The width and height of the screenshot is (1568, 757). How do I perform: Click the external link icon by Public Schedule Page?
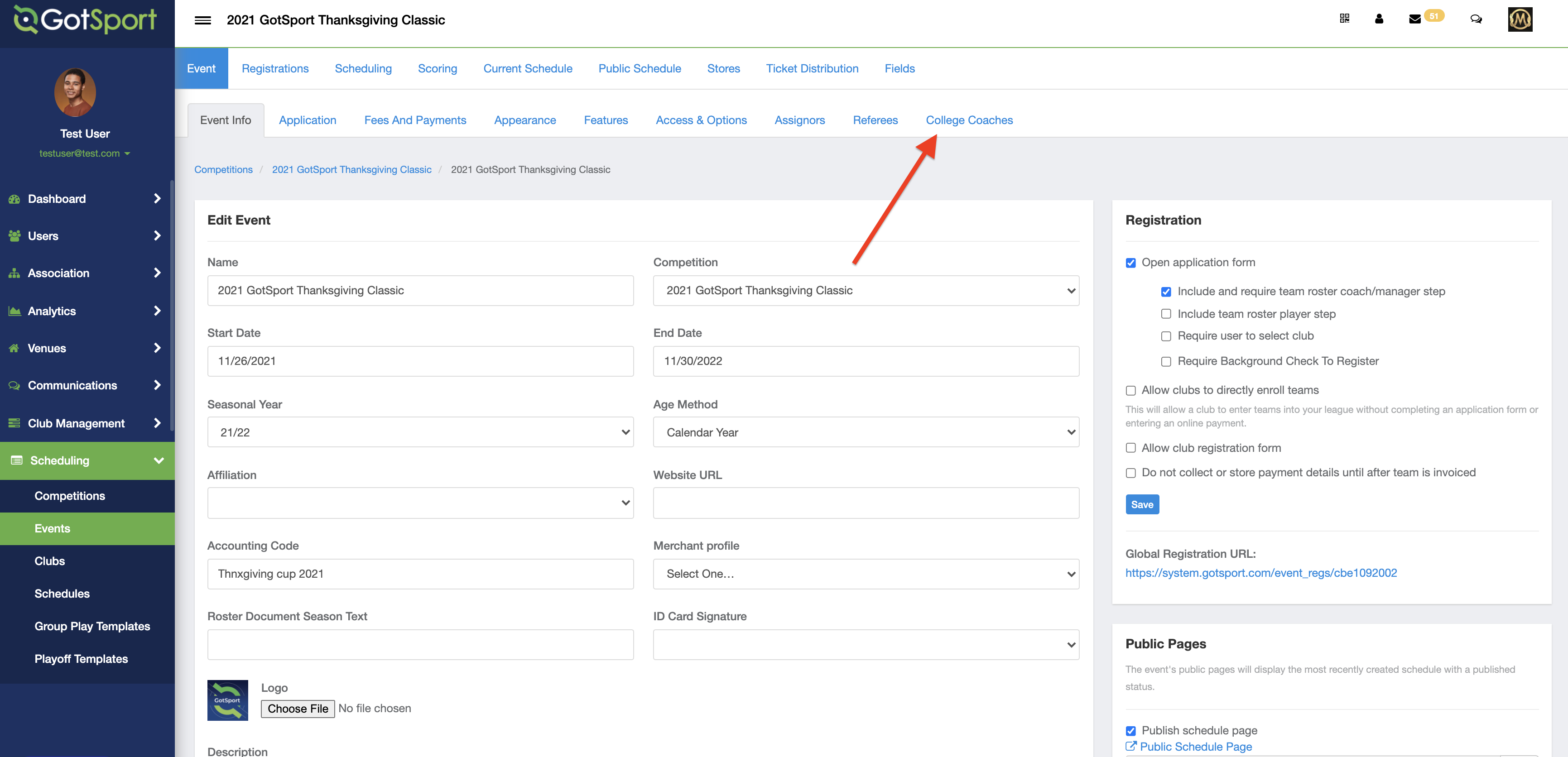tap(1131, 746)
